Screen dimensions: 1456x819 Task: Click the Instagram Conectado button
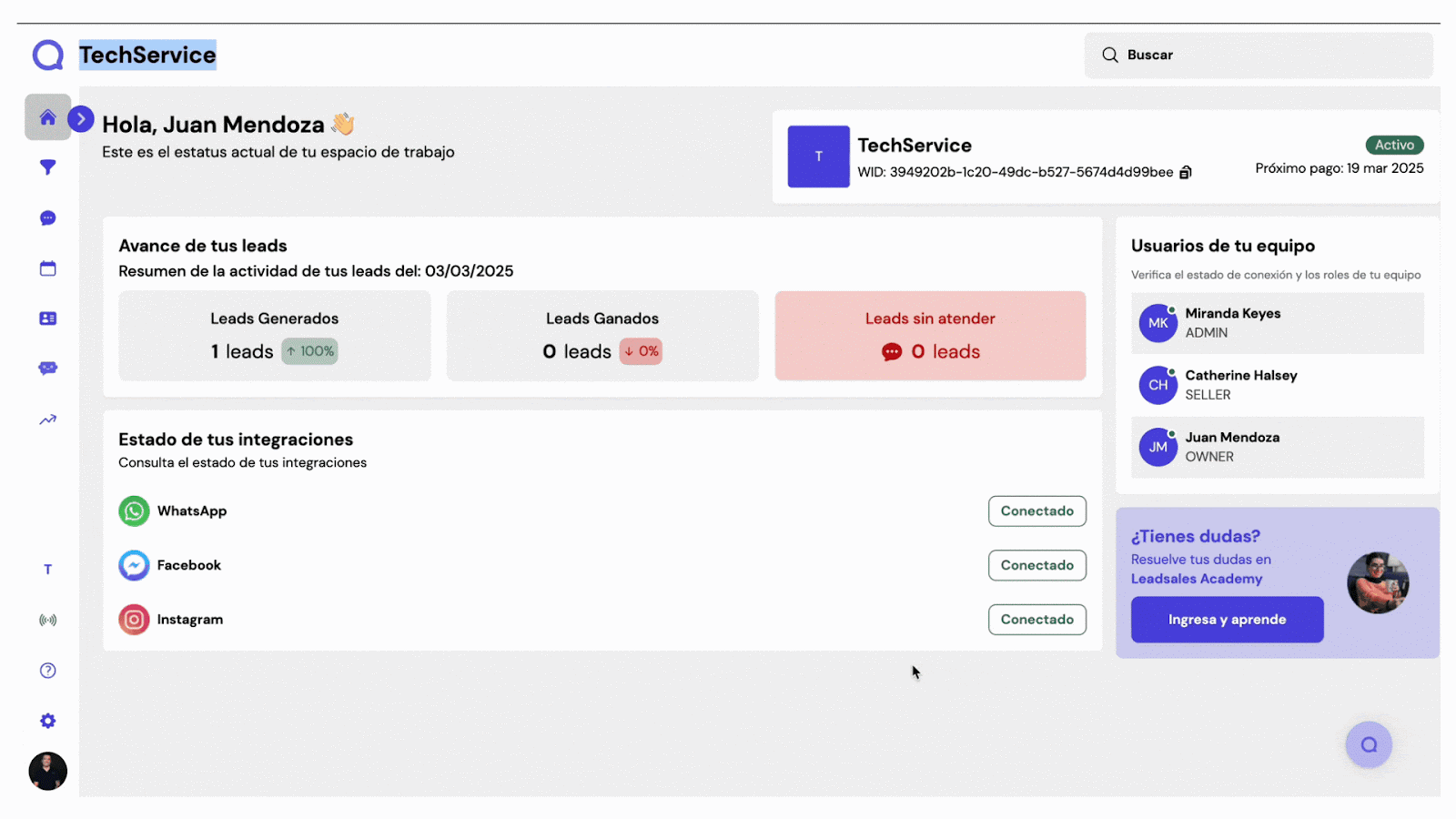[x=1036, y=620]
